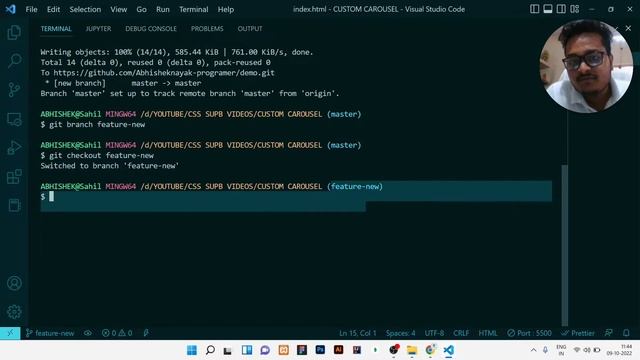Open the Source Control view
This screenshot has width=640, height=360.
(x=14, y=89)
